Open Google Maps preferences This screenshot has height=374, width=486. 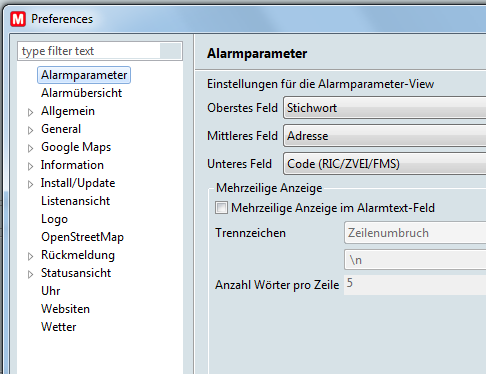click(x=76, y=147)
